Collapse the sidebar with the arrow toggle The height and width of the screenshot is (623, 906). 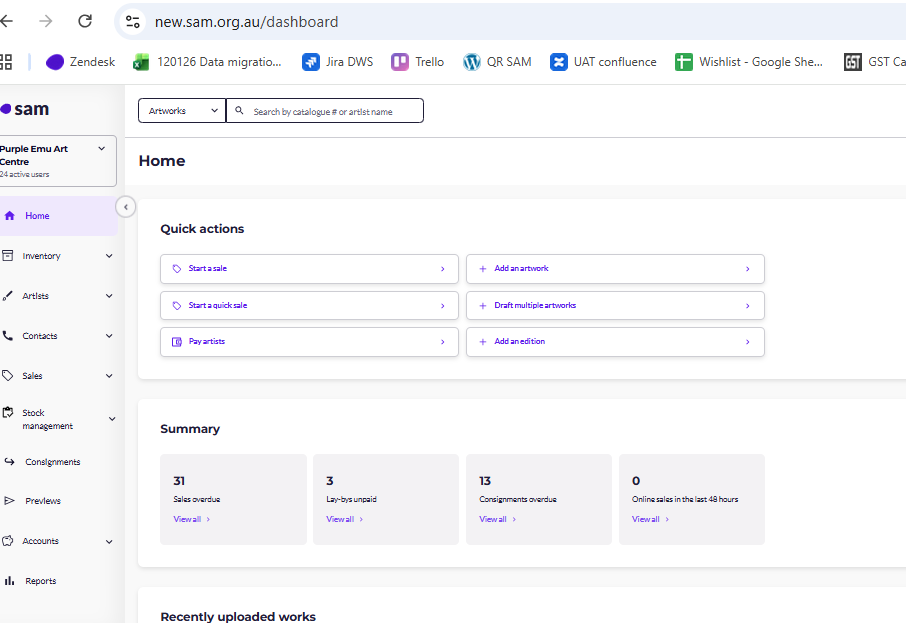pyautogui.click(x=125, y=207)
